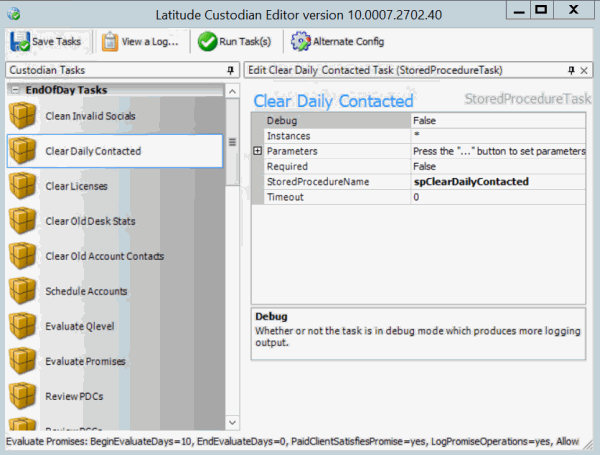Click the Save Tasks floppy disk icon

tap(20, 41)
